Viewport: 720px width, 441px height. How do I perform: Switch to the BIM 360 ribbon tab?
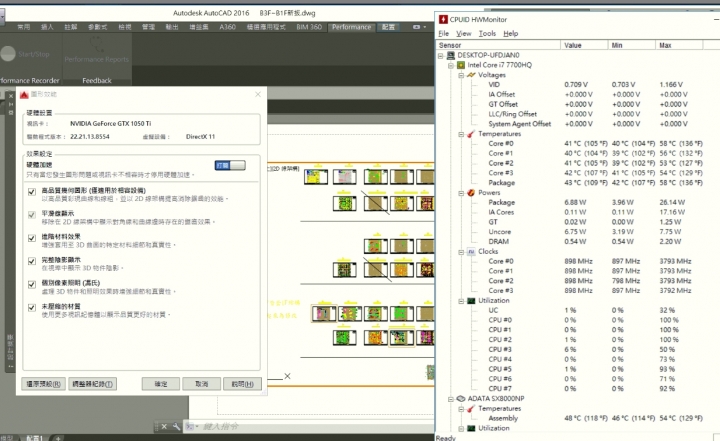(x=309, y=27)
